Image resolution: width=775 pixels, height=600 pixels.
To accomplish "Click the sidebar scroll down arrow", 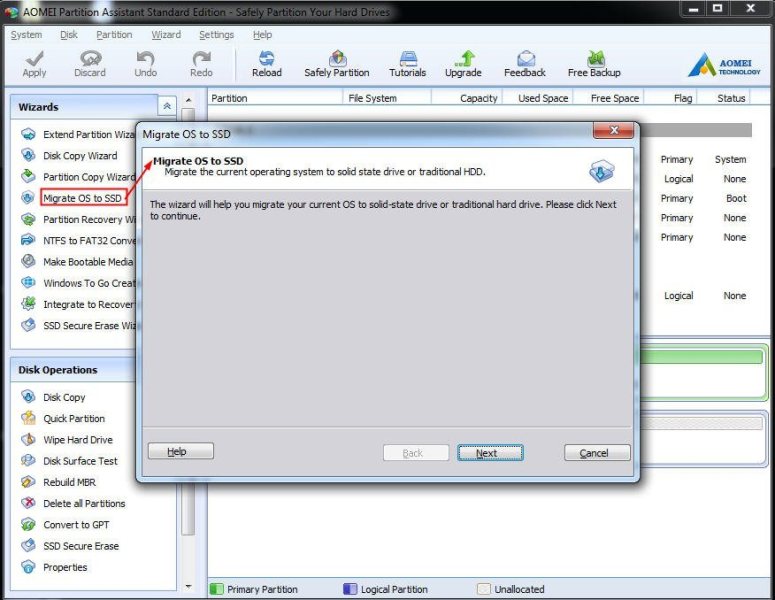I will [x=188, y=587].
